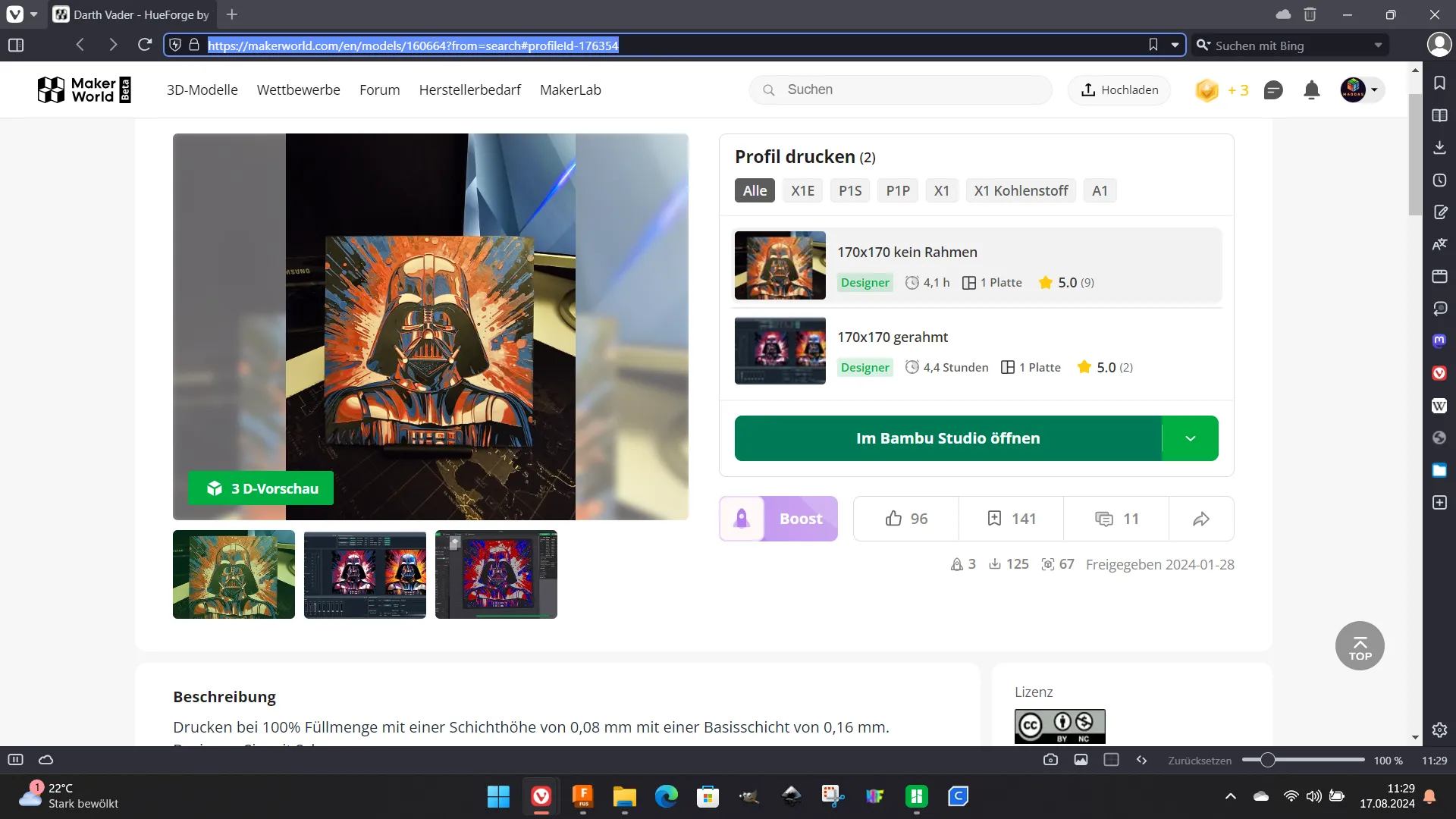Open the tracker blocker shield icon

(x=175, y=45)
